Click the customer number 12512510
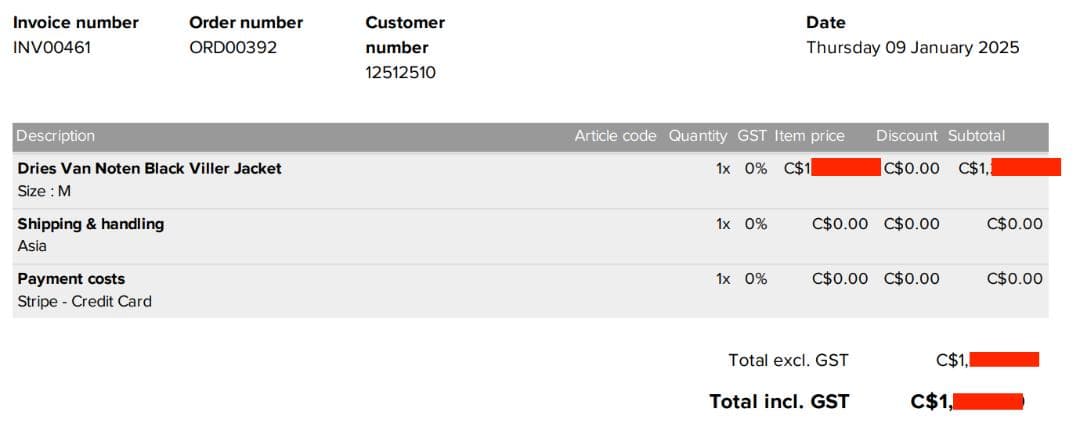 (400, 72)
